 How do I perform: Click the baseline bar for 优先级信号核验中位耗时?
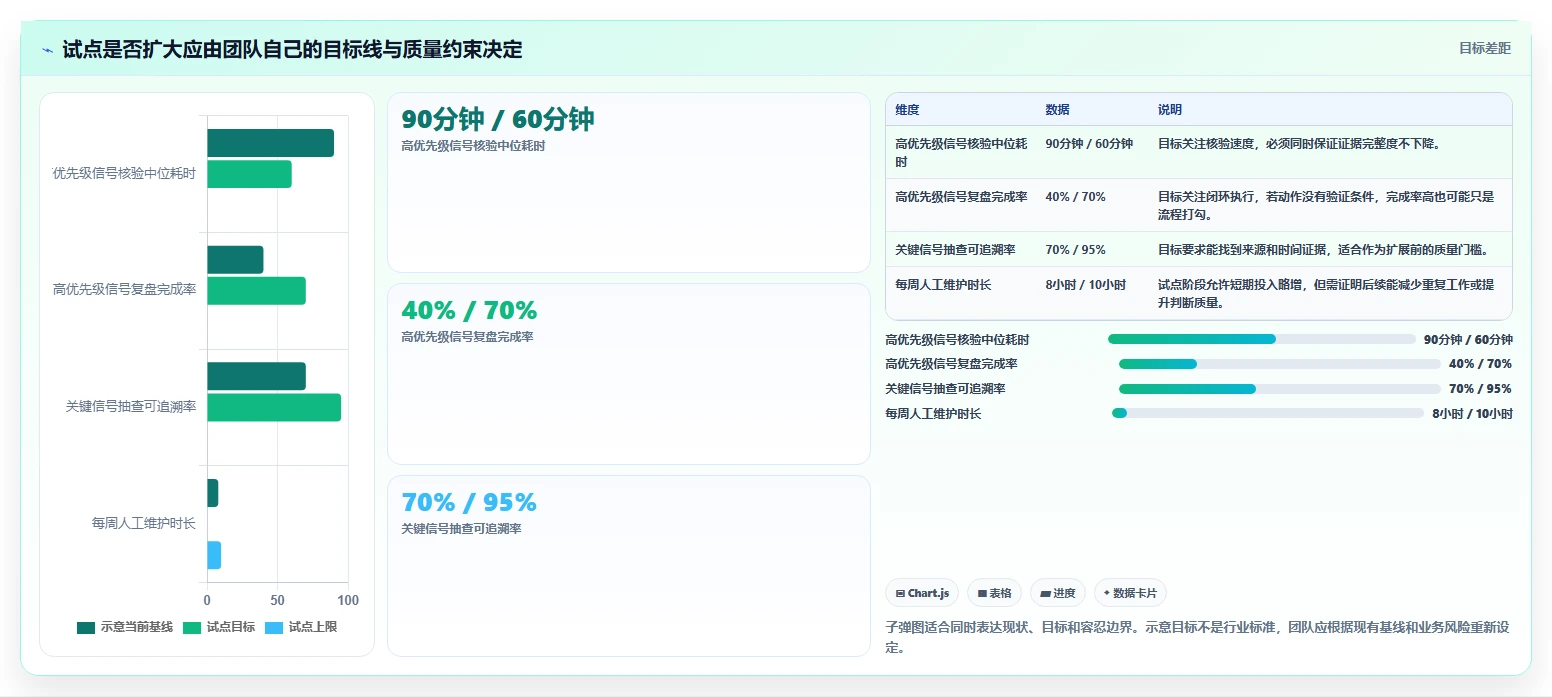point(270,143)
